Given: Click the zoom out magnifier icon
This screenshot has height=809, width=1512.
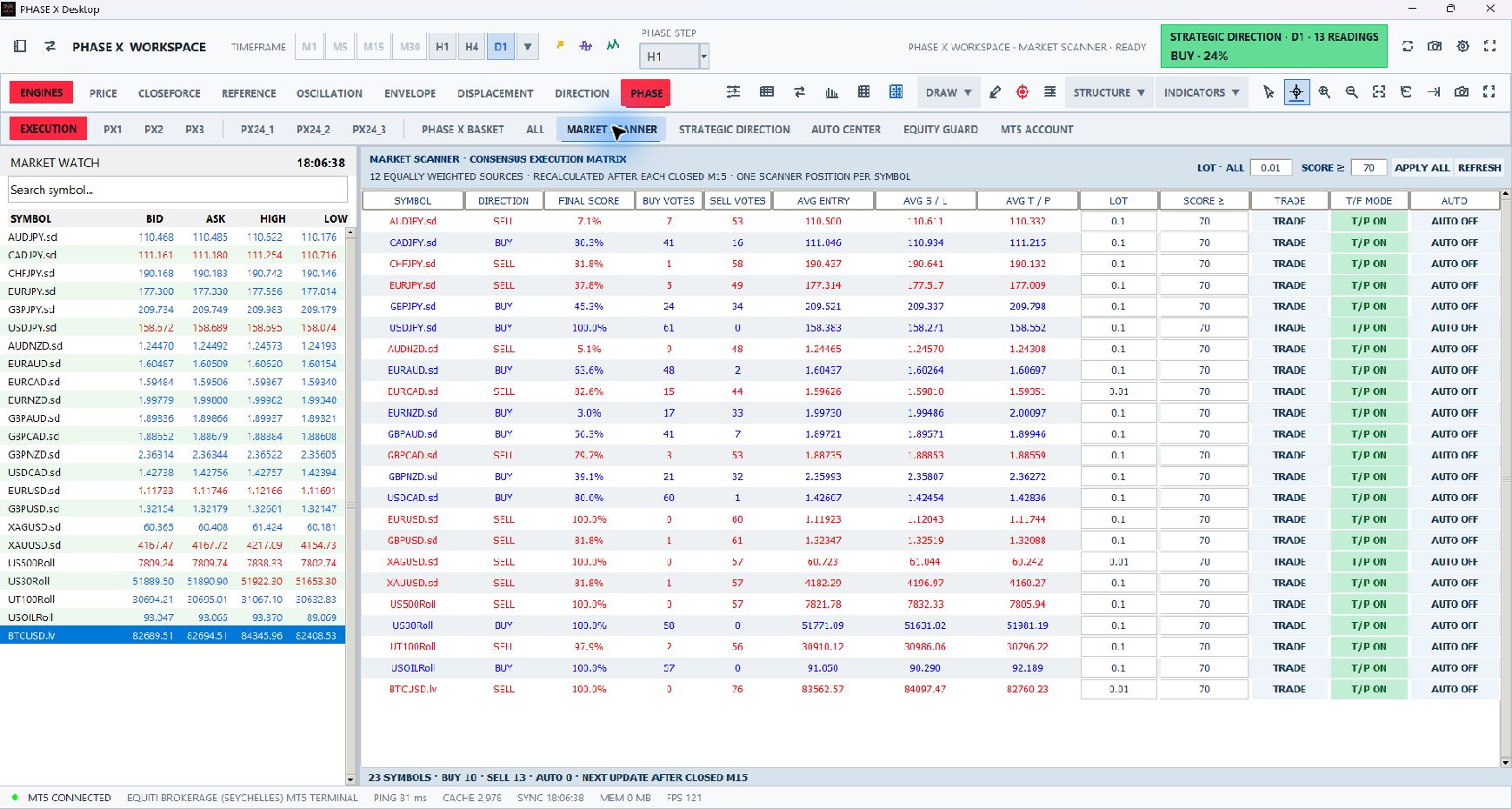Looking at the screenshot, I should coord(1351,92).
